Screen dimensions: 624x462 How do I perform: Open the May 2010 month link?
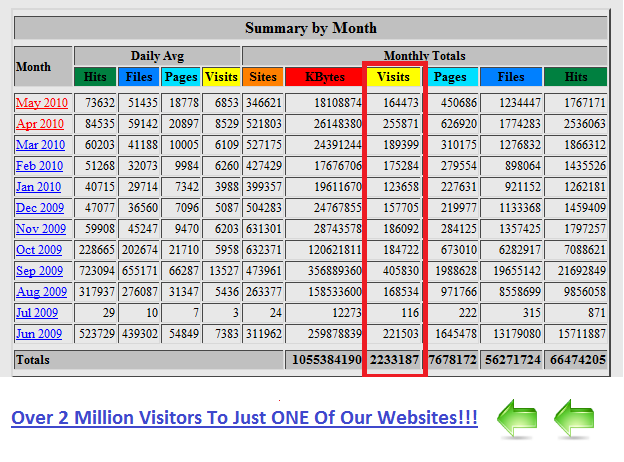coord(40,103)
